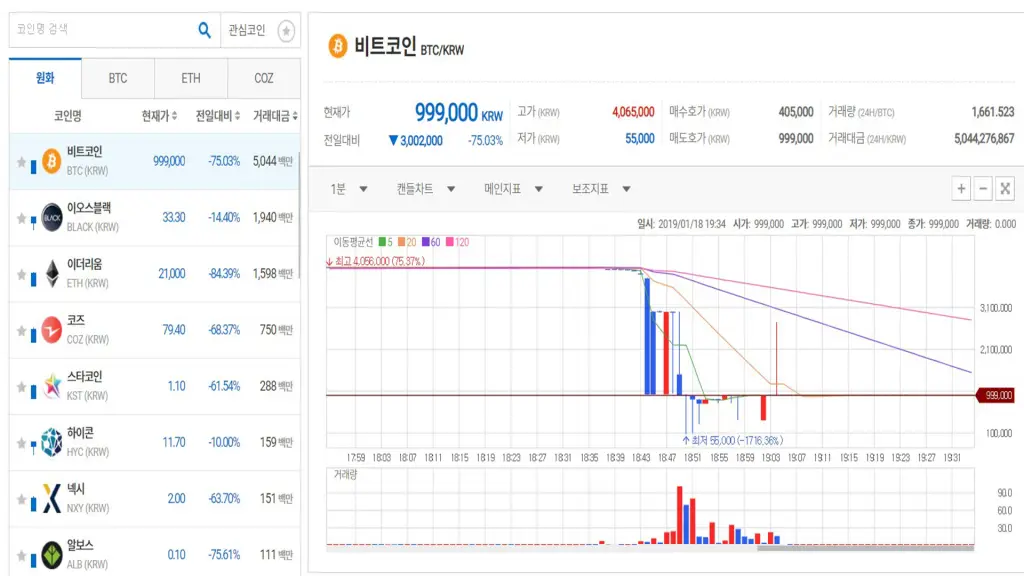Click the Hycon (하이콘) coin icon
1024x576 pixels.
51,442
